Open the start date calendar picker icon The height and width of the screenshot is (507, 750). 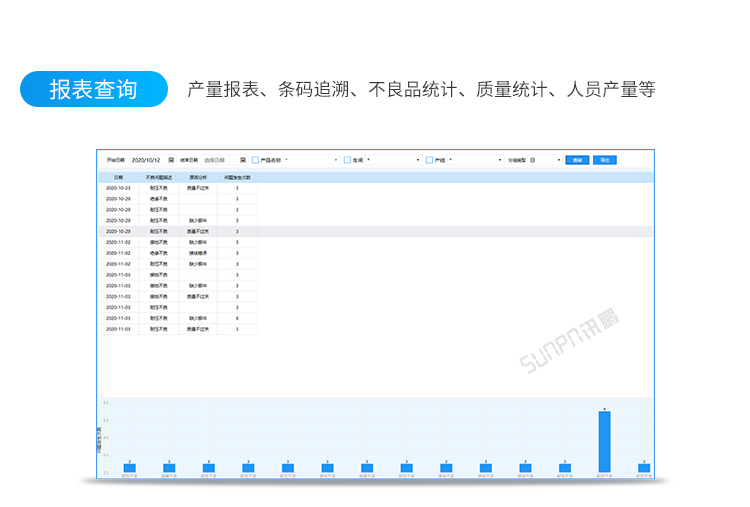point(171,160)
